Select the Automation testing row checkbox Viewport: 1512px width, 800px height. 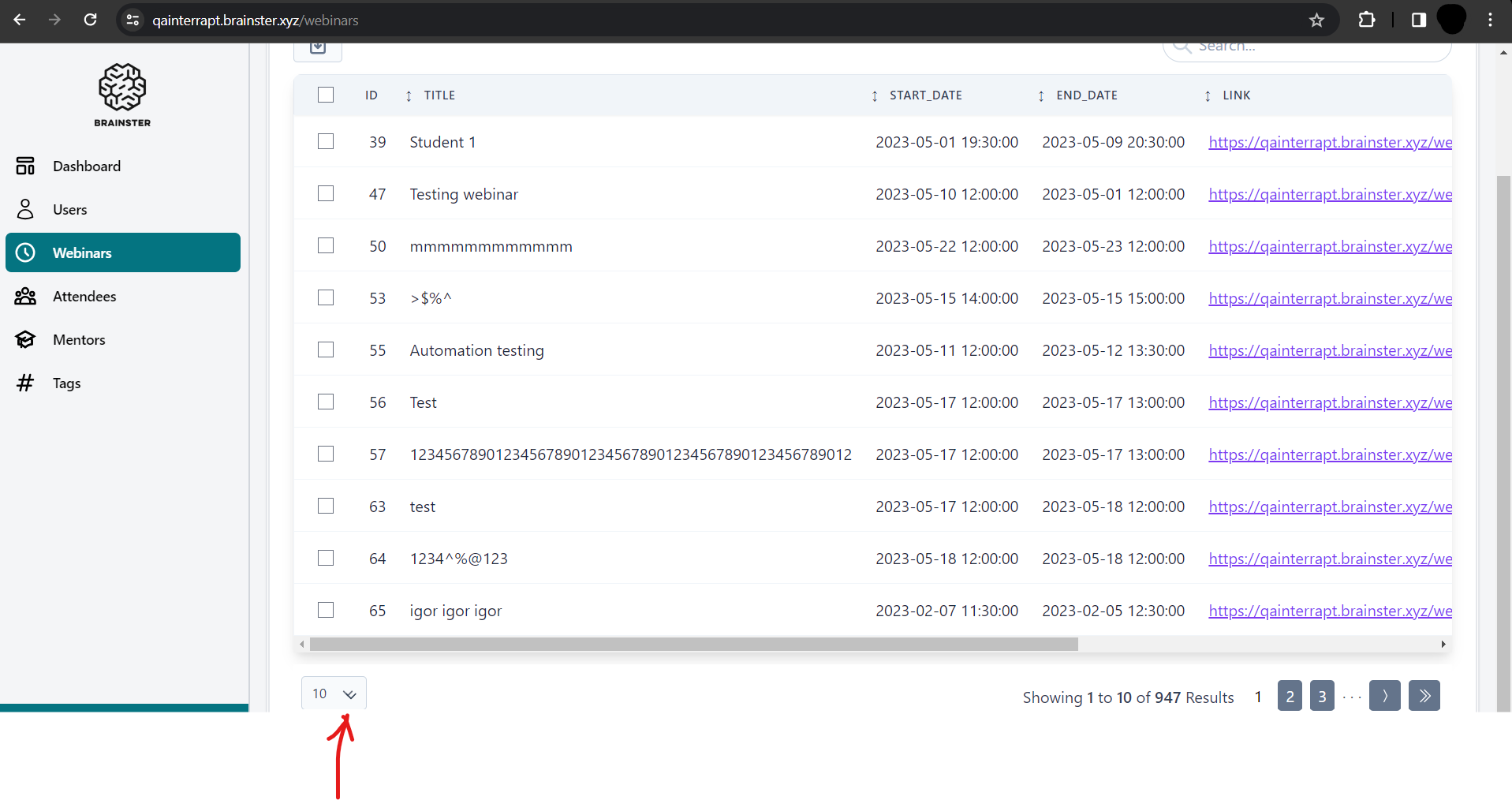(x=326, y=350)
